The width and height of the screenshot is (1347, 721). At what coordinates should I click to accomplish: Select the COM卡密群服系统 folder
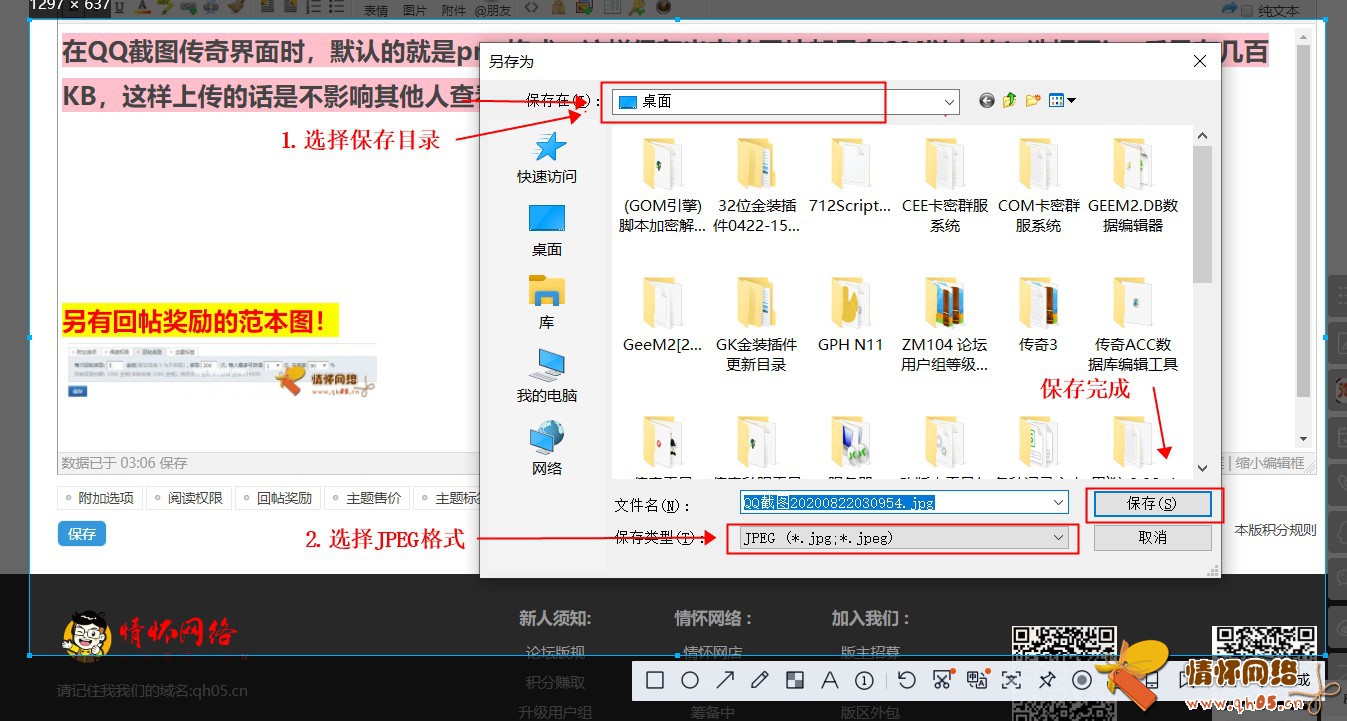coord(1039,186)
